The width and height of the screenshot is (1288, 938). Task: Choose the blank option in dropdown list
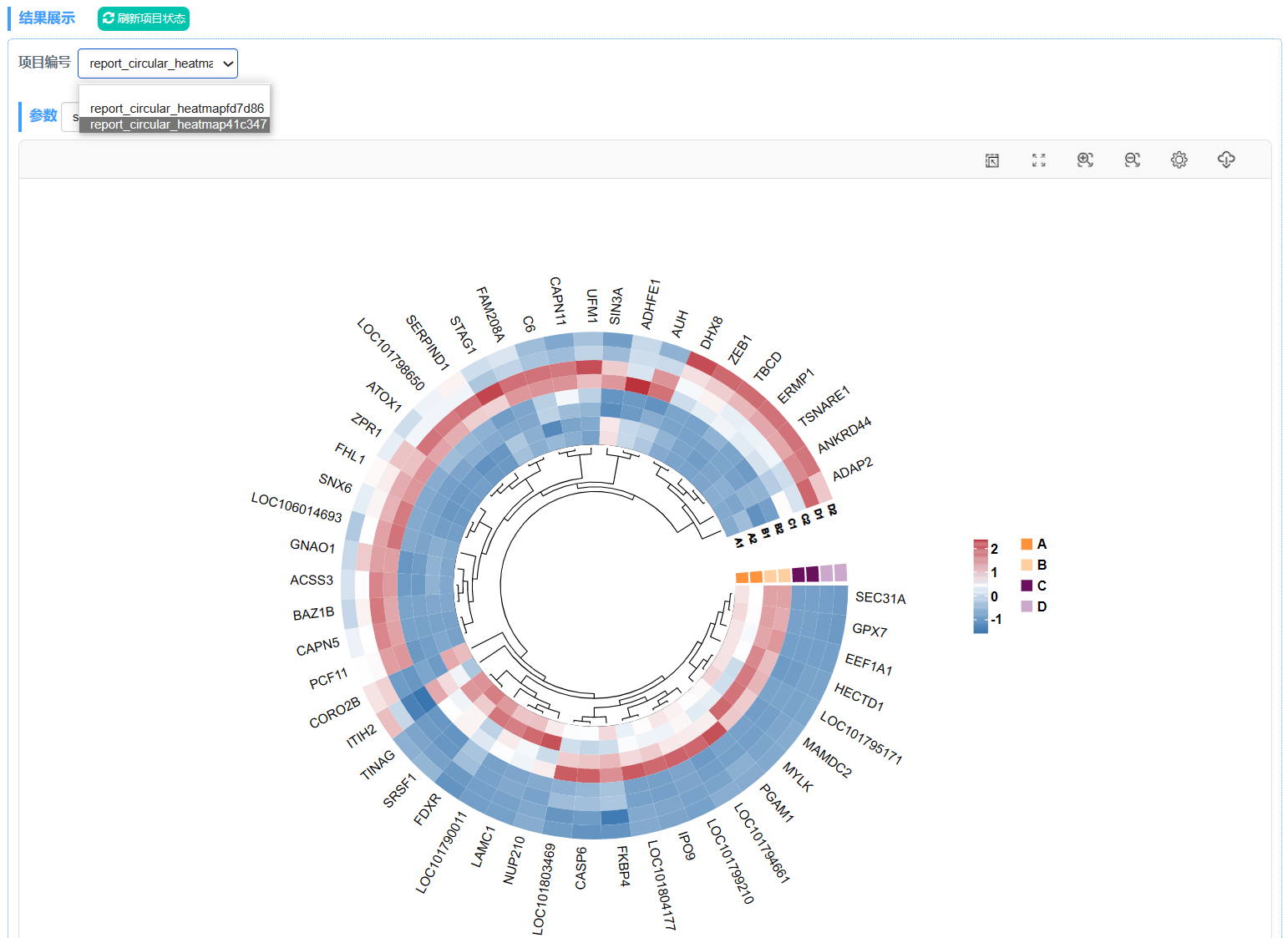click(x=175, y=93)
